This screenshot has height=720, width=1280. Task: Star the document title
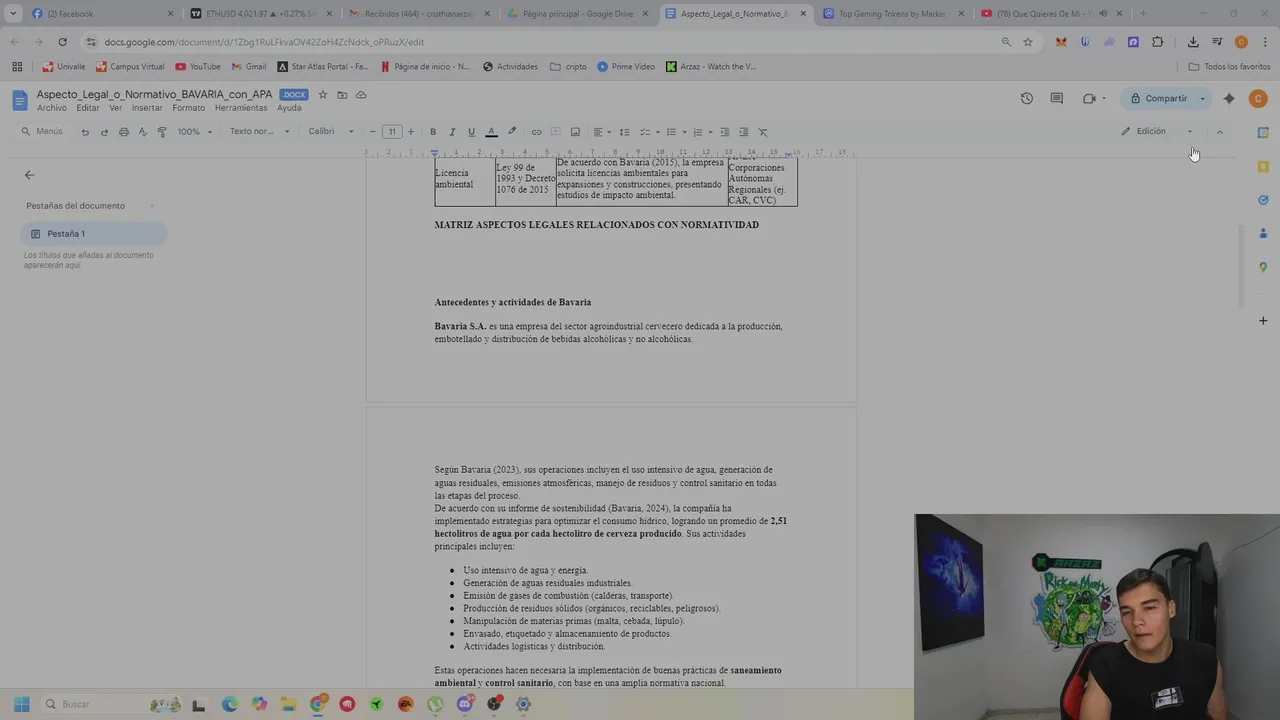click(323, 95)
